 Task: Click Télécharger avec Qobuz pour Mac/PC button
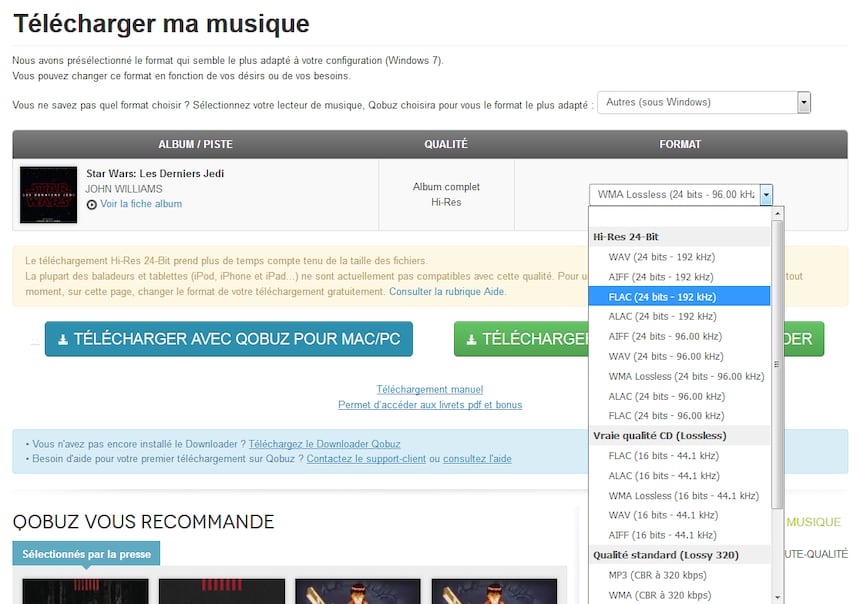pos(229,339)
